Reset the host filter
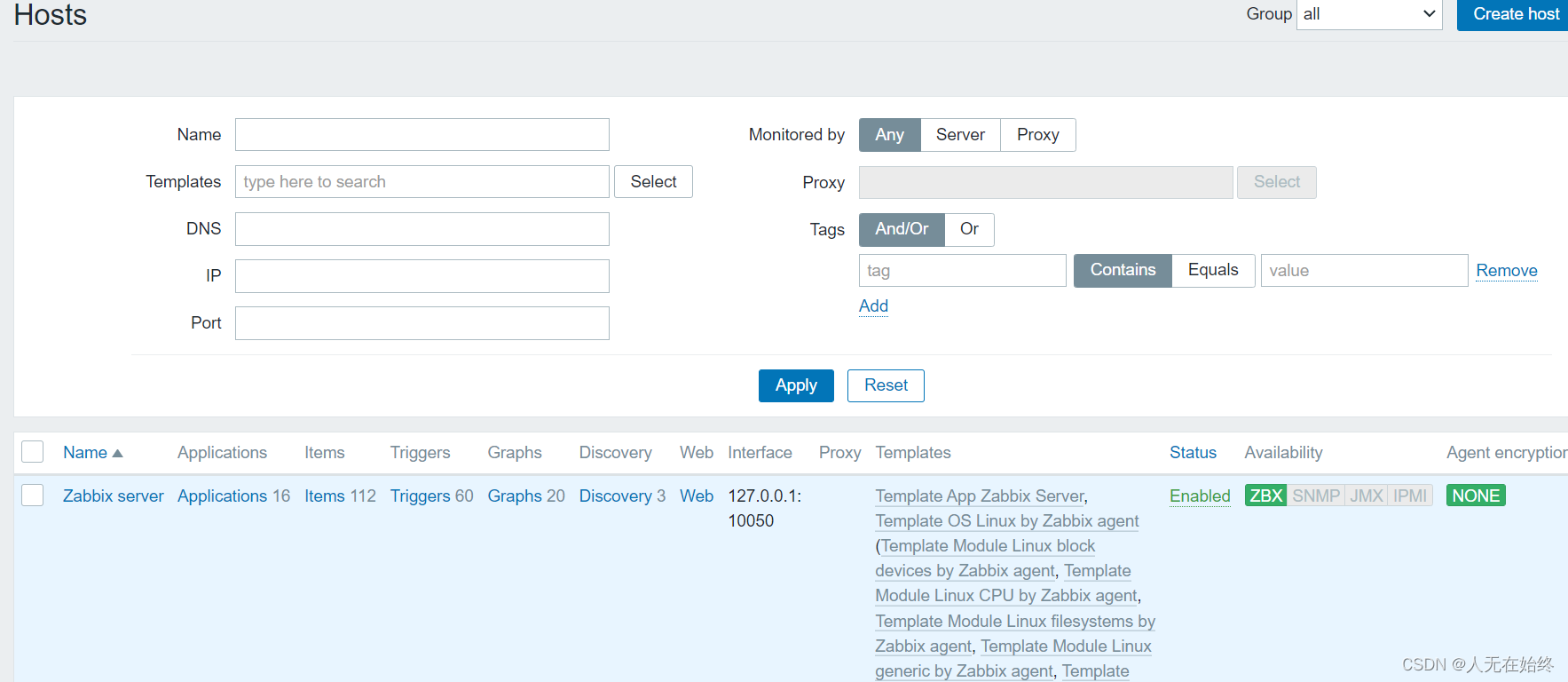 click(886, 385)
